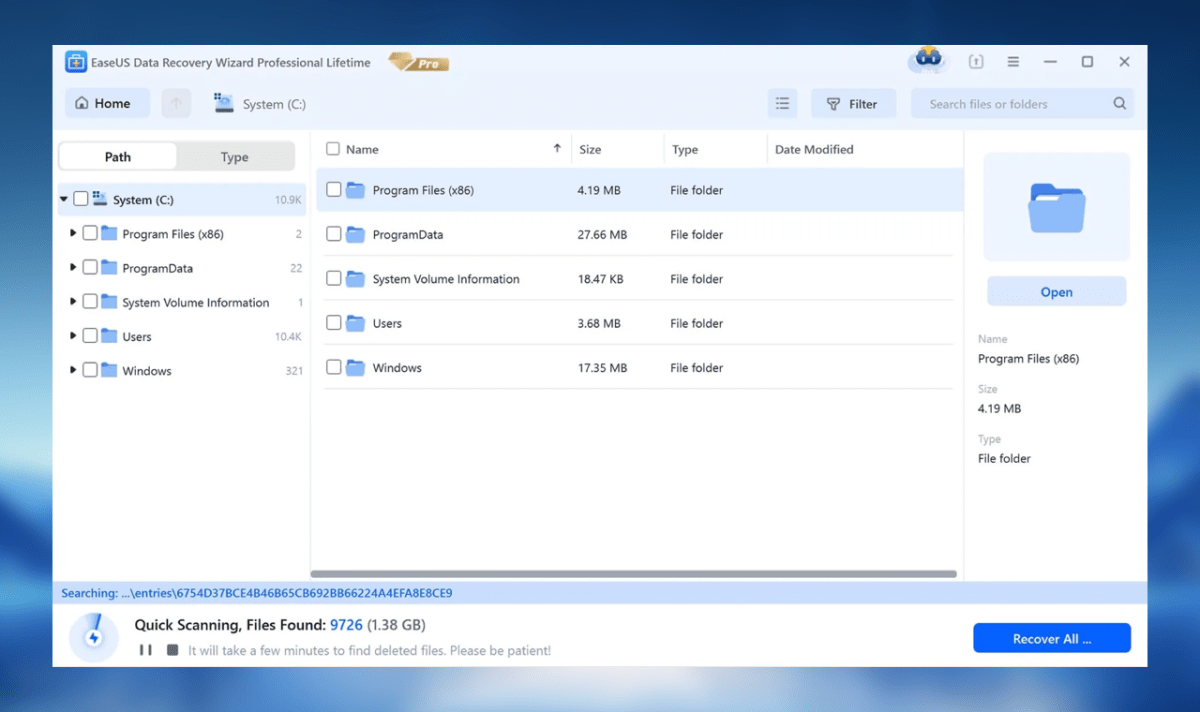The width and height of the screenshot is (1200, 712).
Task: Click the Home button
Action: [107, 103]
